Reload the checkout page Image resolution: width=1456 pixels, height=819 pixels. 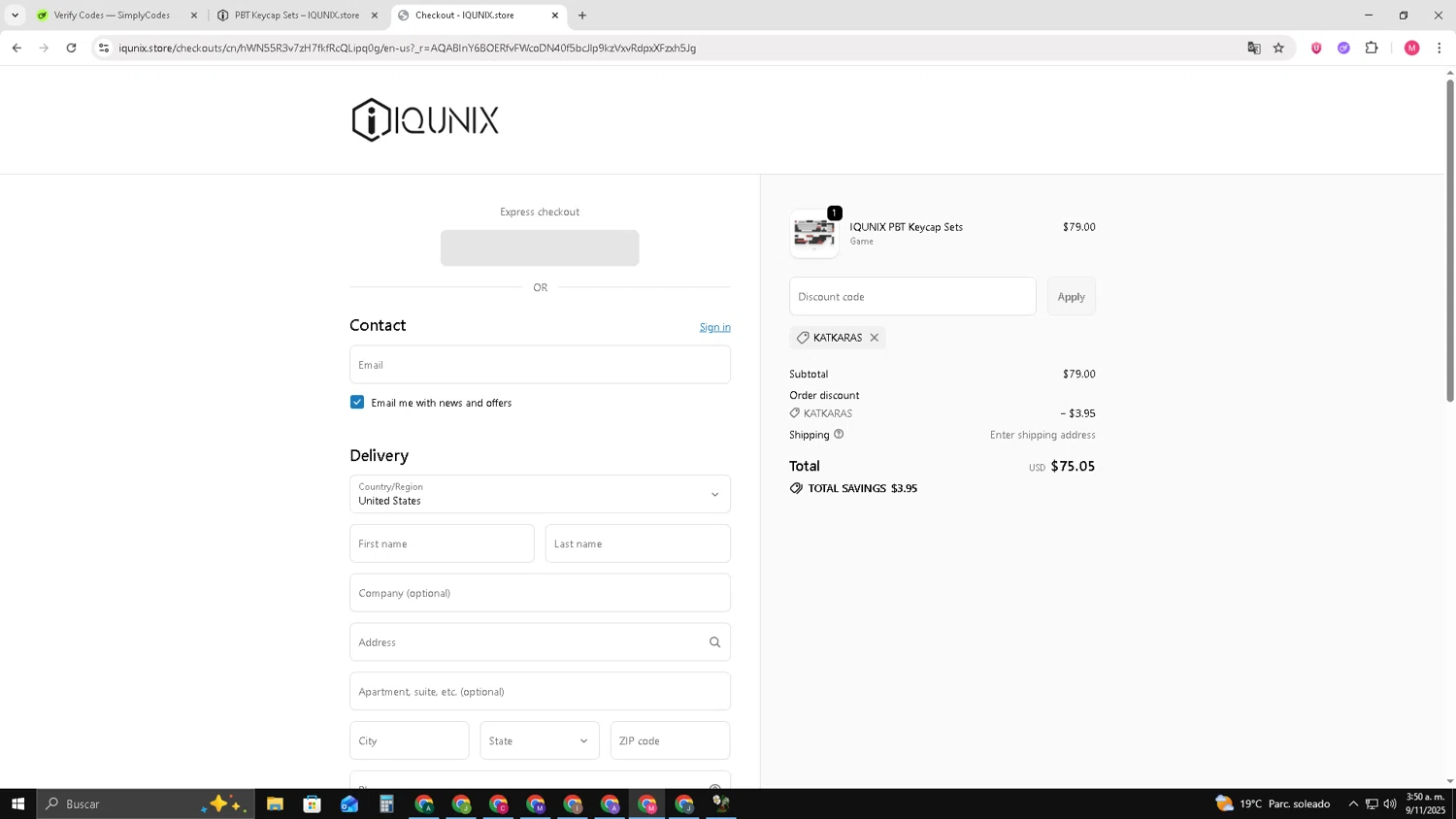tap(71, 48)
